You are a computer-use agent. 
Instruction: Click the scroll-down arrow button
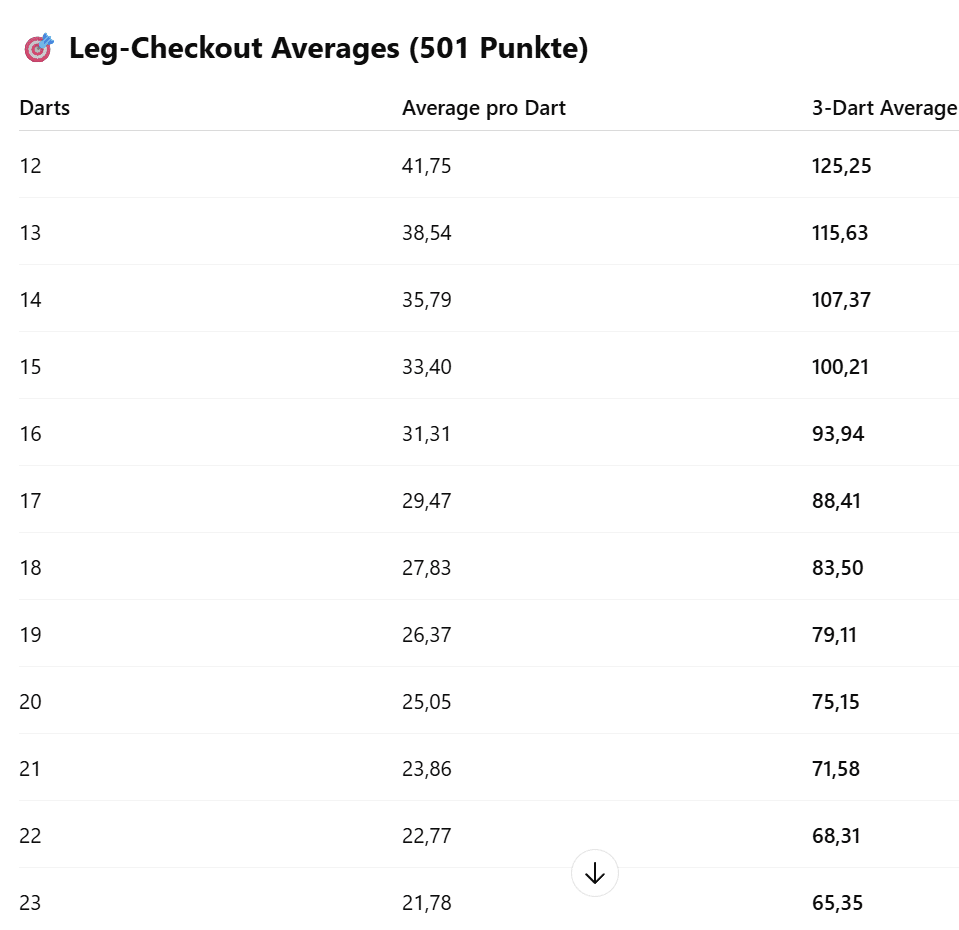click(x=595, y=873)
